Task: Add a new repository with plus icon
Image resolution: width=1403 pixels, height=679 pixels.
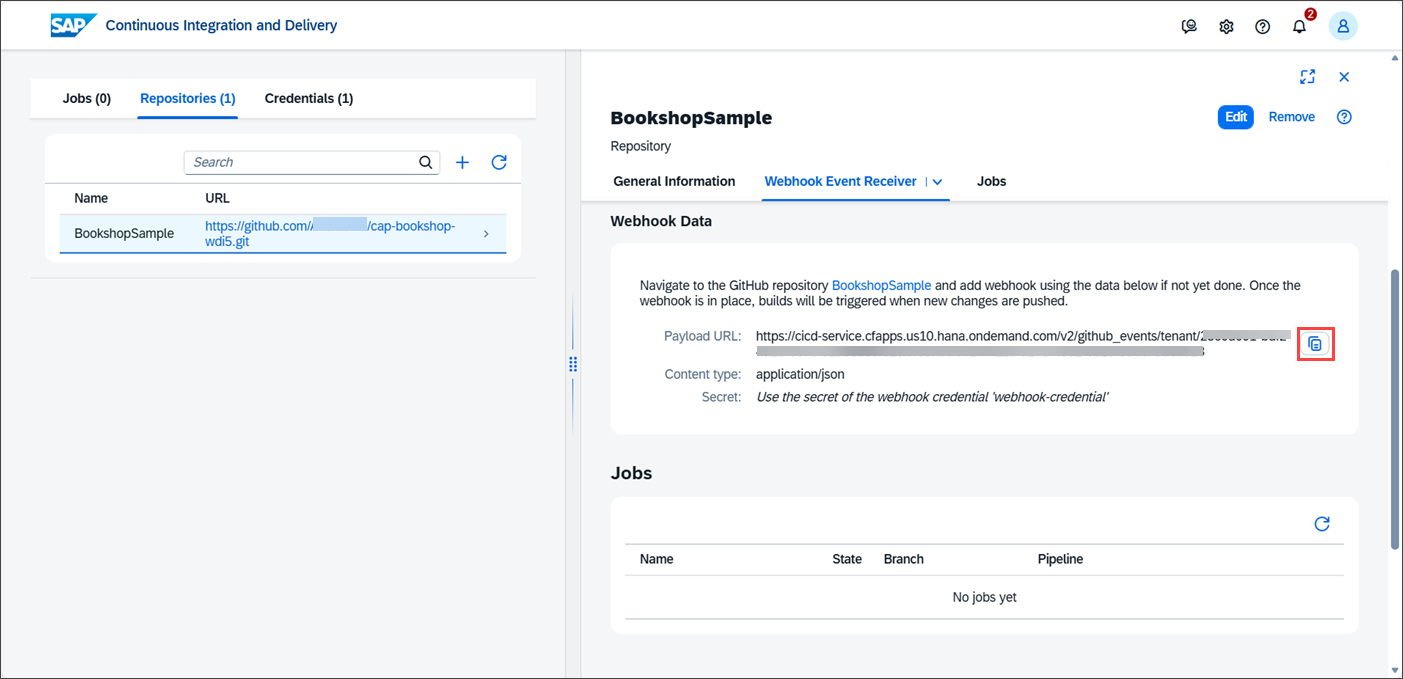Action: tap(462, 162)
